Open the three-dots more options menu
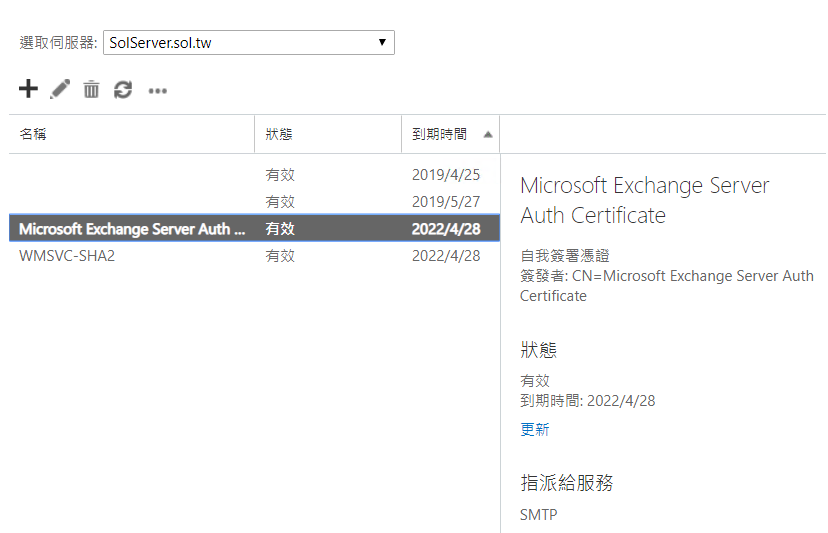 click(157, 91)
